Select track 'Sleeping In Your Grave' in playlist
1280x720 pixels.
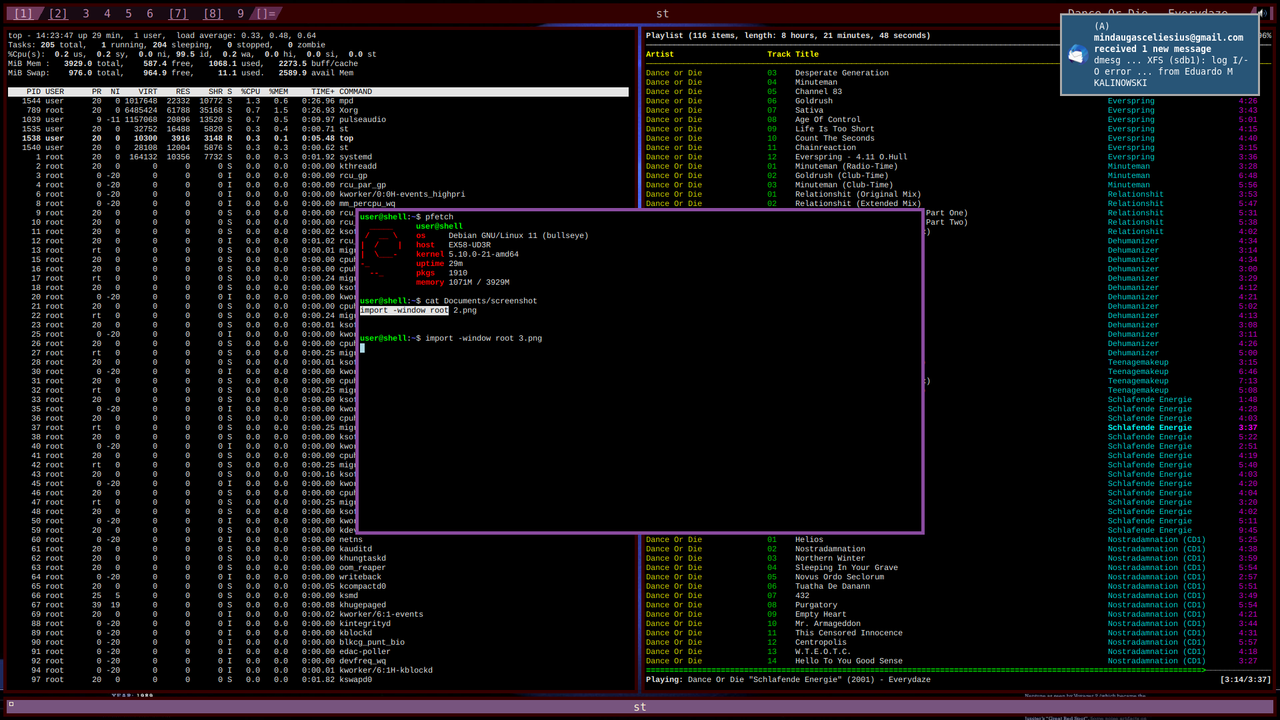pyautogui.click(x=950, y=568)
